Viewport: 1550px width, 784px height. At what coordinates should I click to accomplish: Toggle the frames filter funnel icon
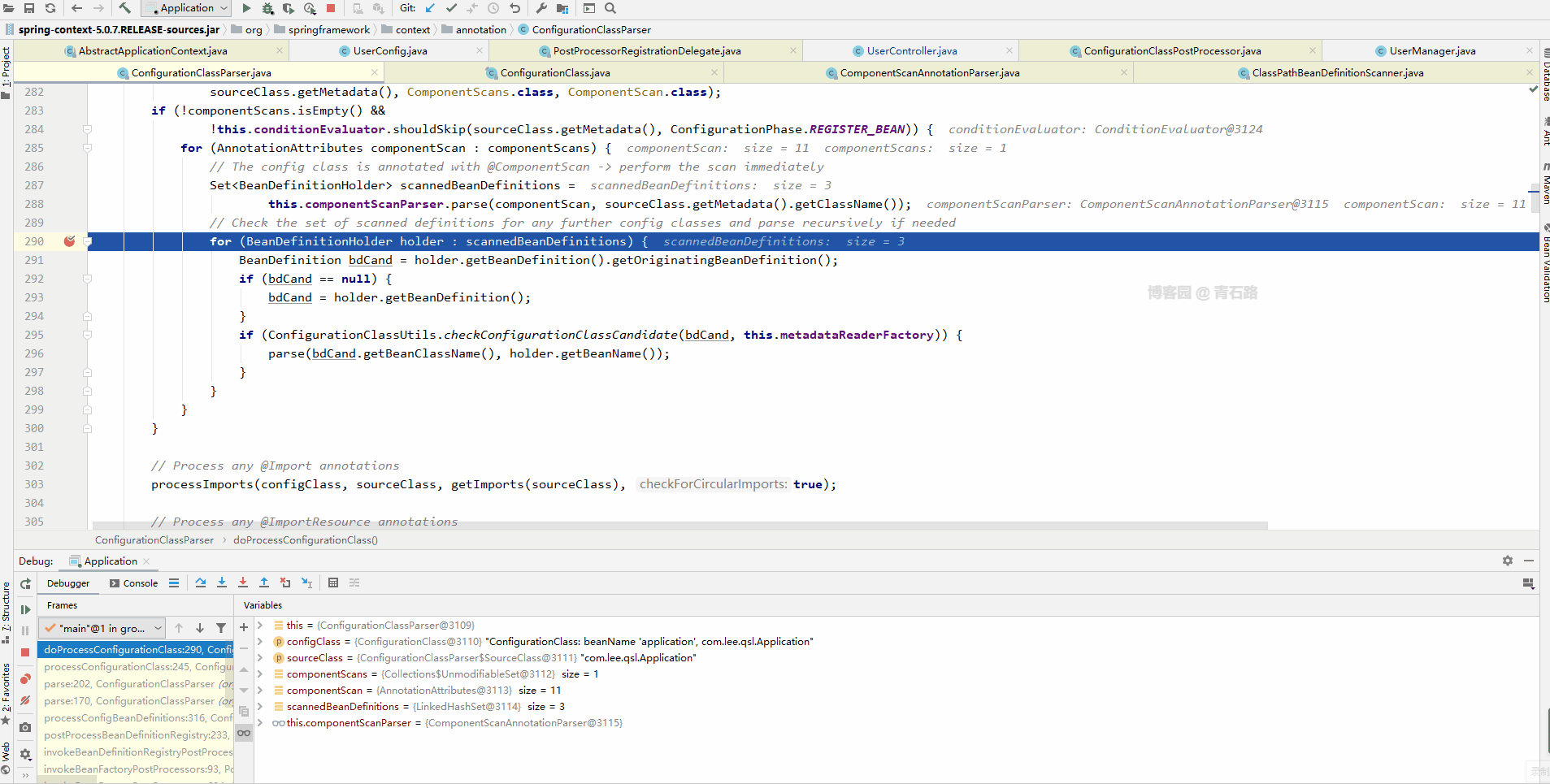221,628
